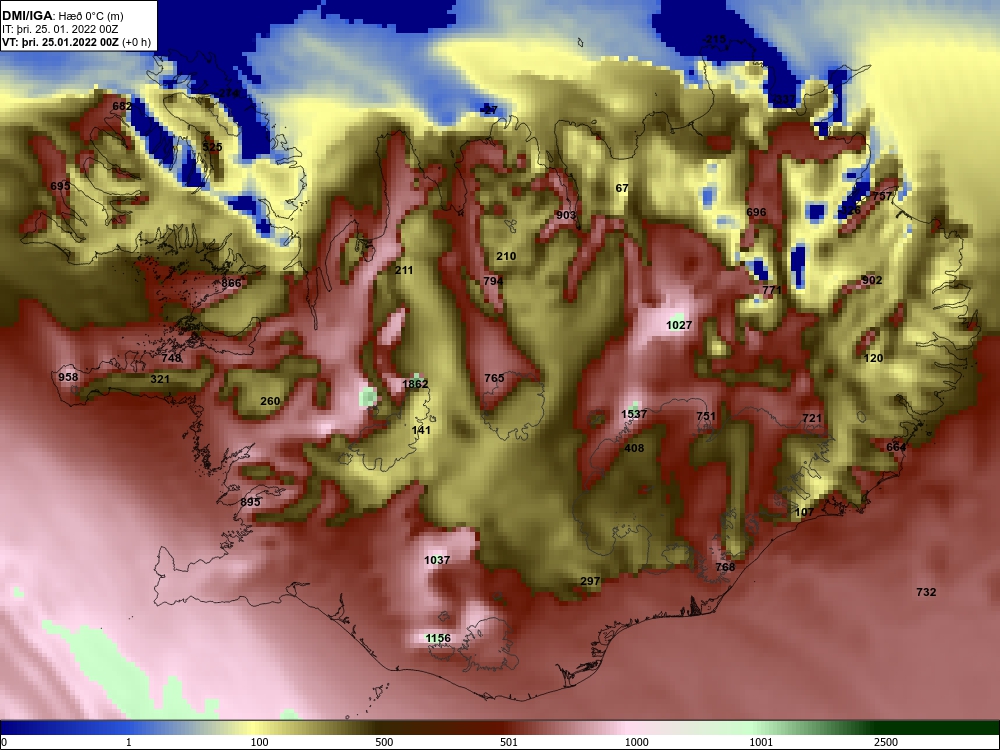Click the 211 map value

(404, 270)
